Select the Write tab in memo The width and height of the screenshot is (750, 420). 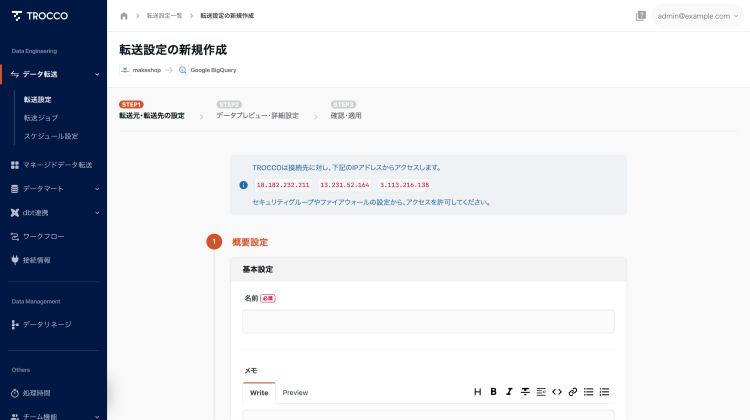pyautogui.click(x=258, y=392)
